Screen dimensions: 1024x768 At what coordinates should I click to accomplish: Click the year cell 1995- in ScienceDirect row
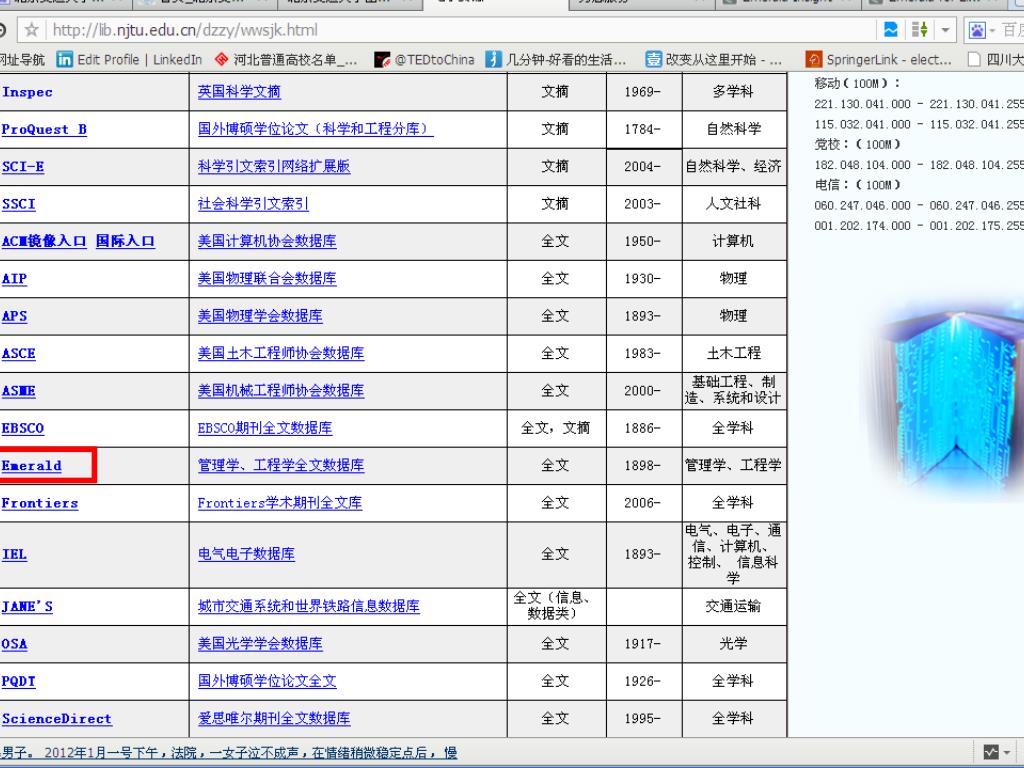[x=643, y=719]
